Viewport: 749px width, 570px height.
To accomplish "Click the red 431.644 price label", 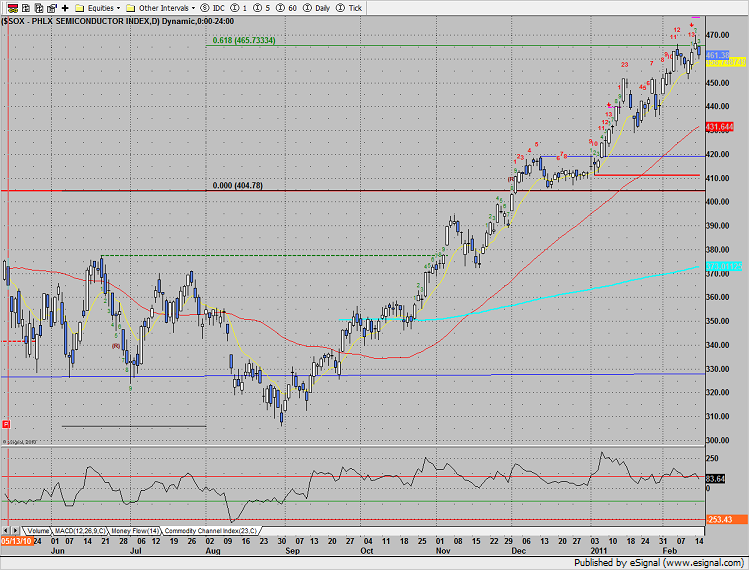I will click(720, 127).
